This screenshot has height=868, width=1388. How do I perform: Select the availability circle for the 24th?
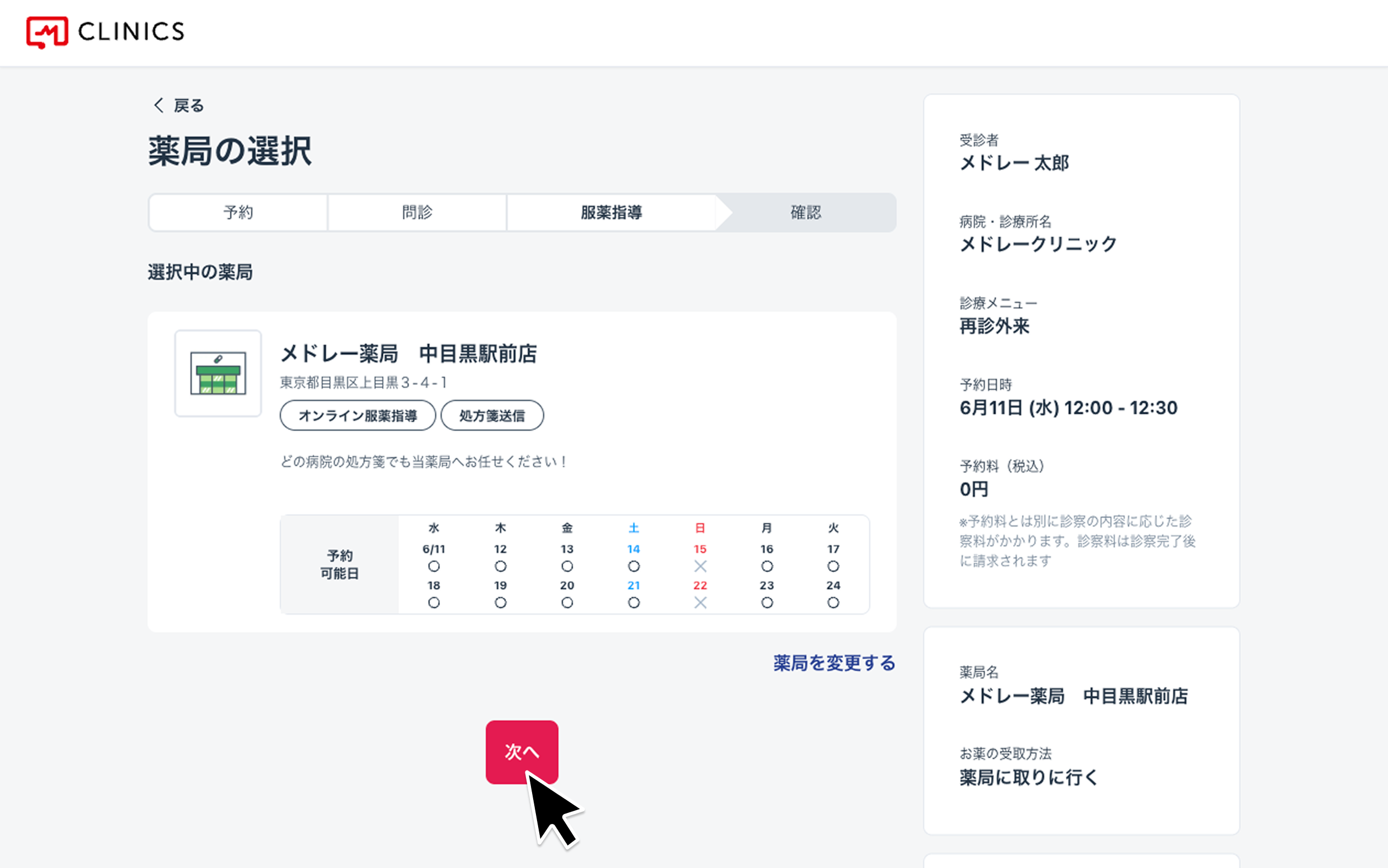coord(833,603)
